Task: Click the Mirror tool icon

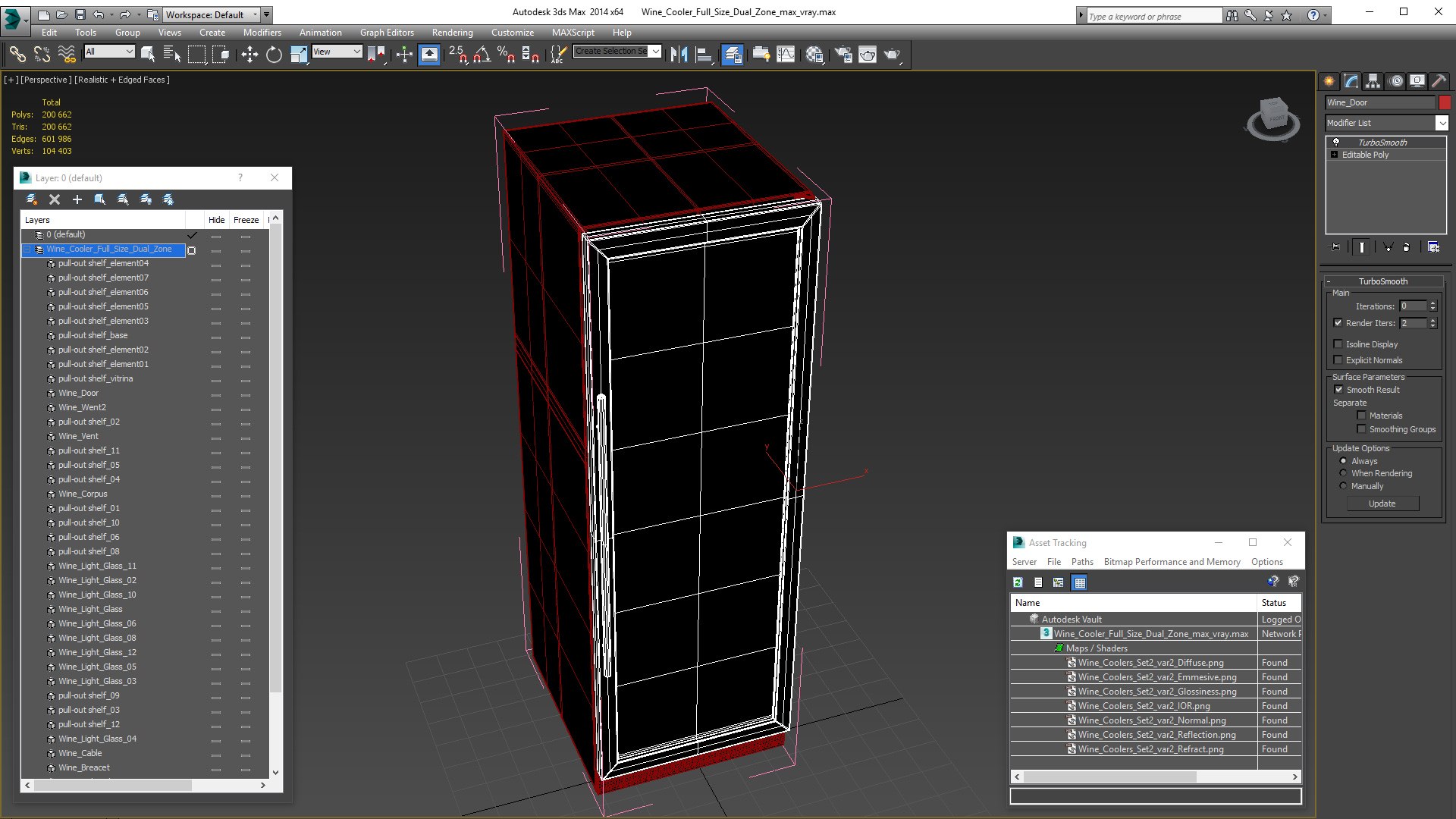Action: [x=679, y=54]
